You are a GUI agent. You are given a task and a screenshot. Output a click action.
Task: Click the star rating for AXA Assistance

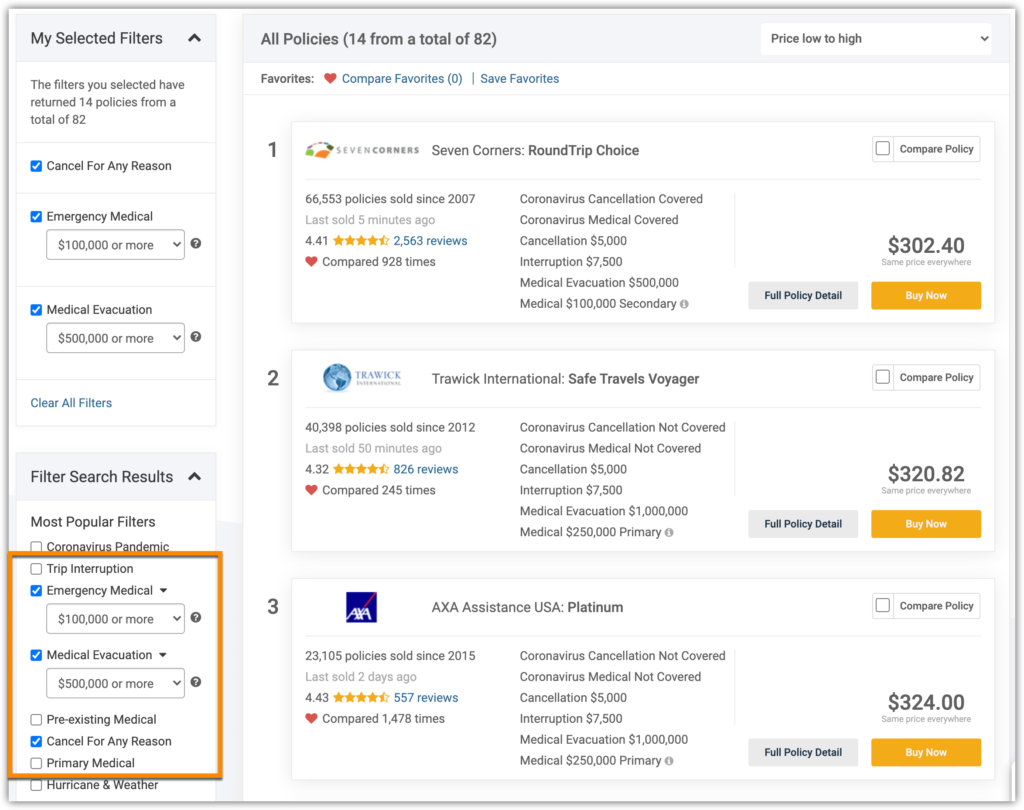[x=361, y=698]
